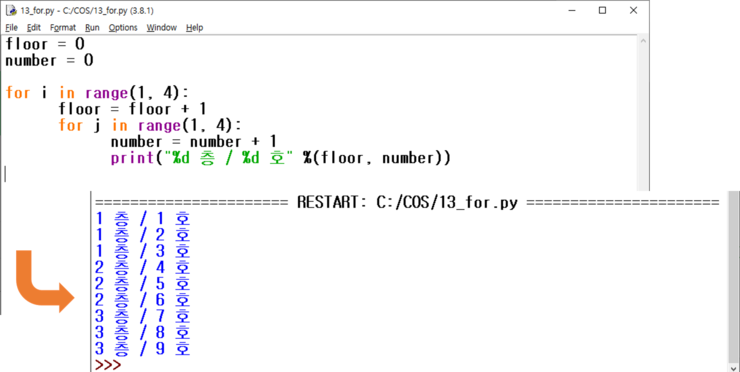Open the Edit menu
The width and height of the screenshot is (740, 372).
click(x=34, y=27)
